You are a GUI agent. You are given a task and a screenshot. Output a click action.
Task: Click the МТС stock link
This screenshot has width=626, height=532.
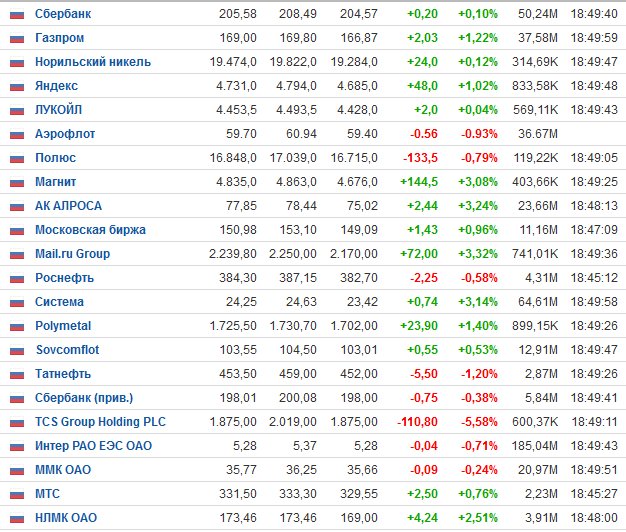point(47,494)
